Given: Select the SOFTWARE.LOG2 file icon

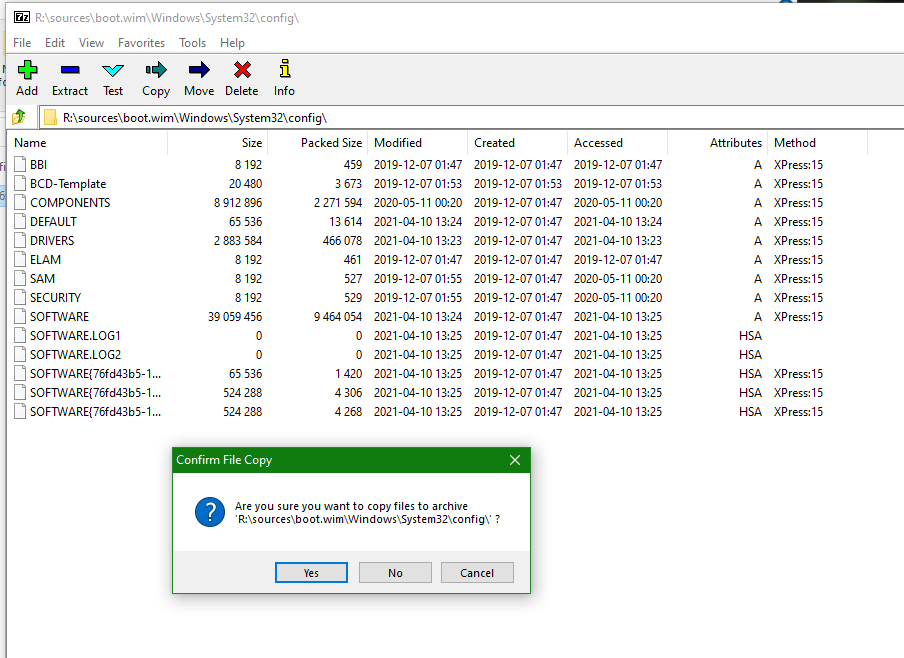Looking at the screenshot, I should click(20, 354).
